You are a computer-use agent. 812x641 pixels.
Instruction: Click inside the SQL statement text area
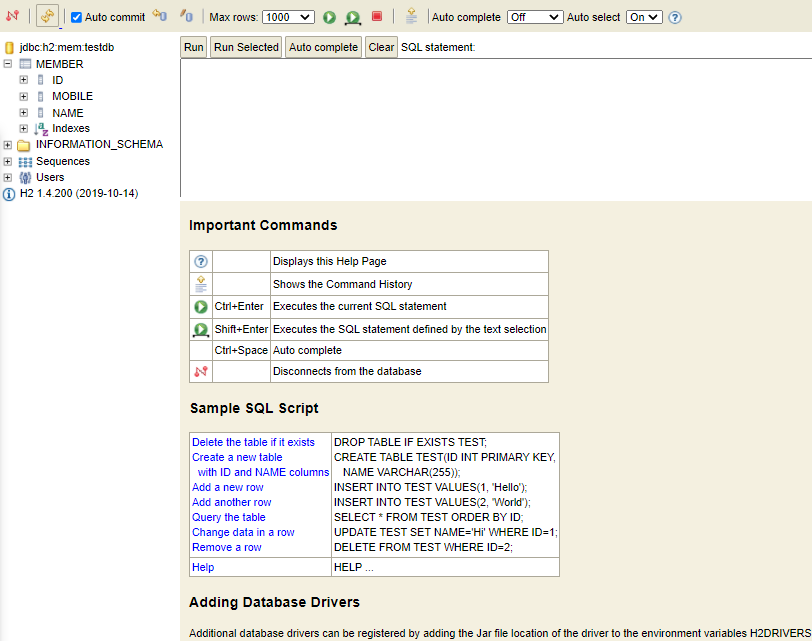click(x=496, y=128)
